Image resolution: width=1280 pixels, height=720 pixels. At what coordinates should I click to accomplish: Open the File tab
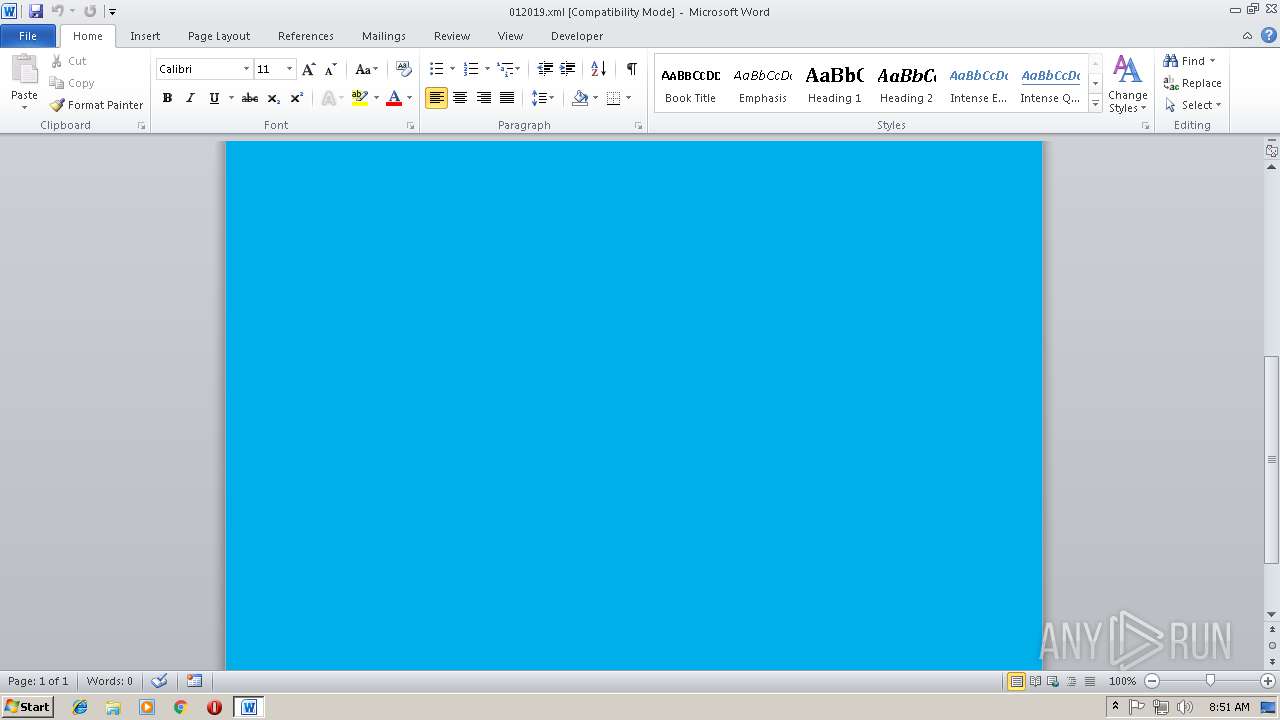click(x=28, y=36)
